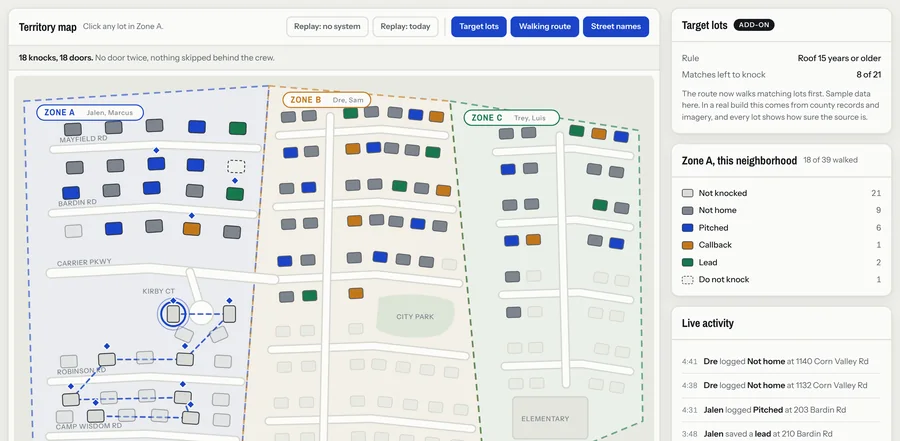Click the City Park area on the map

[x=415, y=316]
